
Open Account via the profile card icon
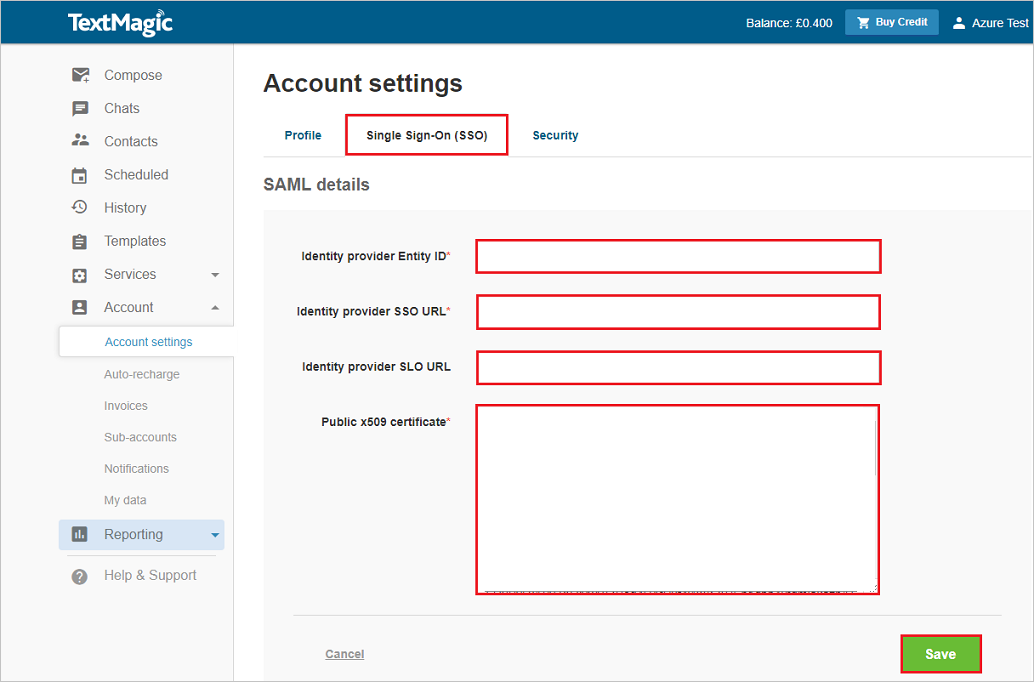tap(80, 307)
